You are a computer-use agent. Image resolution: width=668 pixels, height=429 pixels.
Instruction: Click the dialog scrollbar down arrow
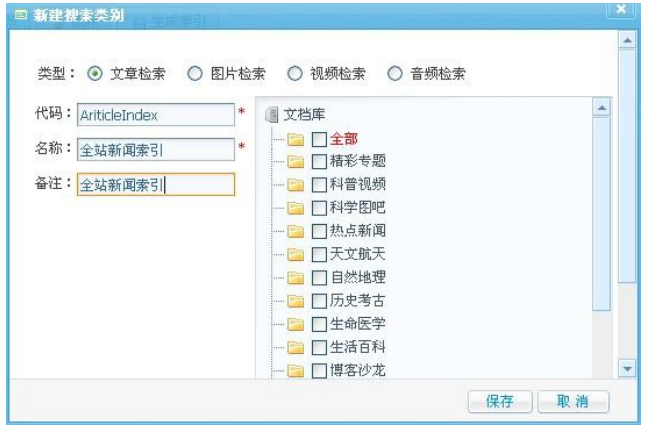[627, 369]
